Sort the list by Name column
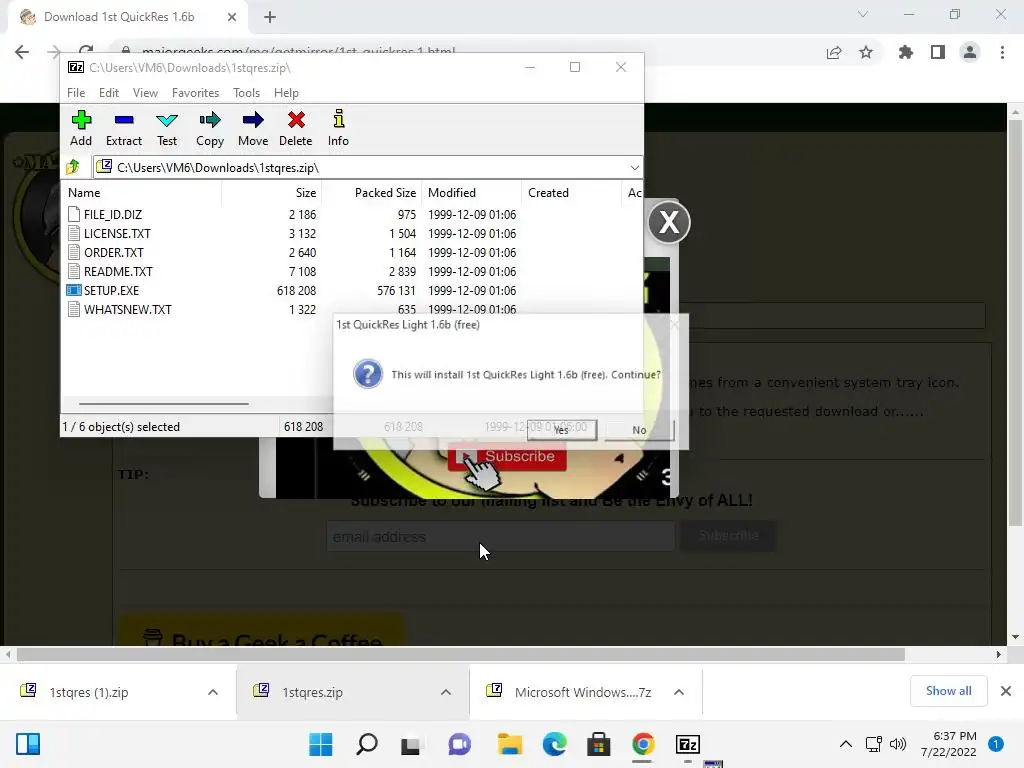The image size is (1024, 768). tap(142, 193)
